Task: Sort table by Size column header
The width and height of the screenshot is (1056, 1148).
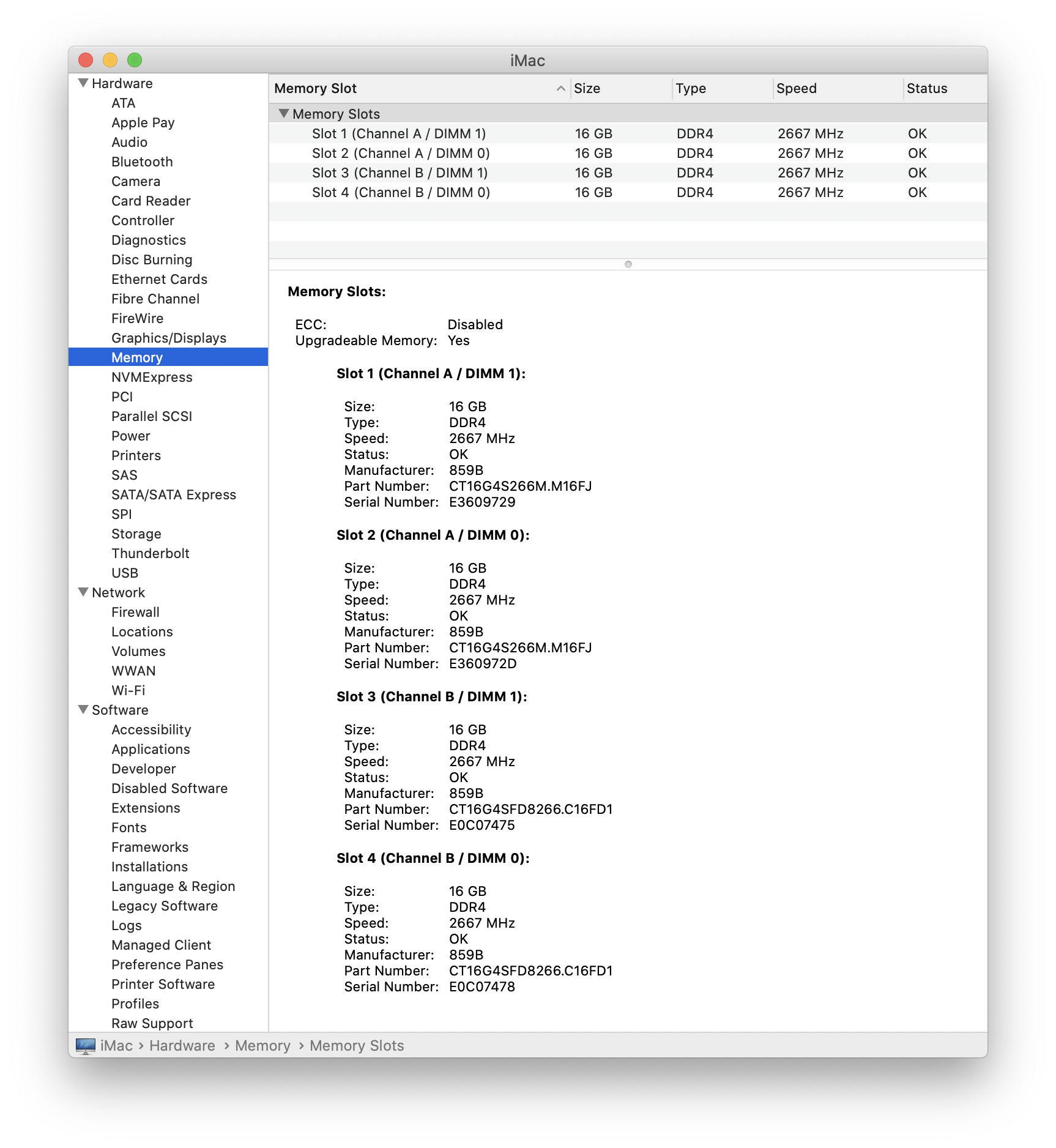Action: (x=621, y=88)
